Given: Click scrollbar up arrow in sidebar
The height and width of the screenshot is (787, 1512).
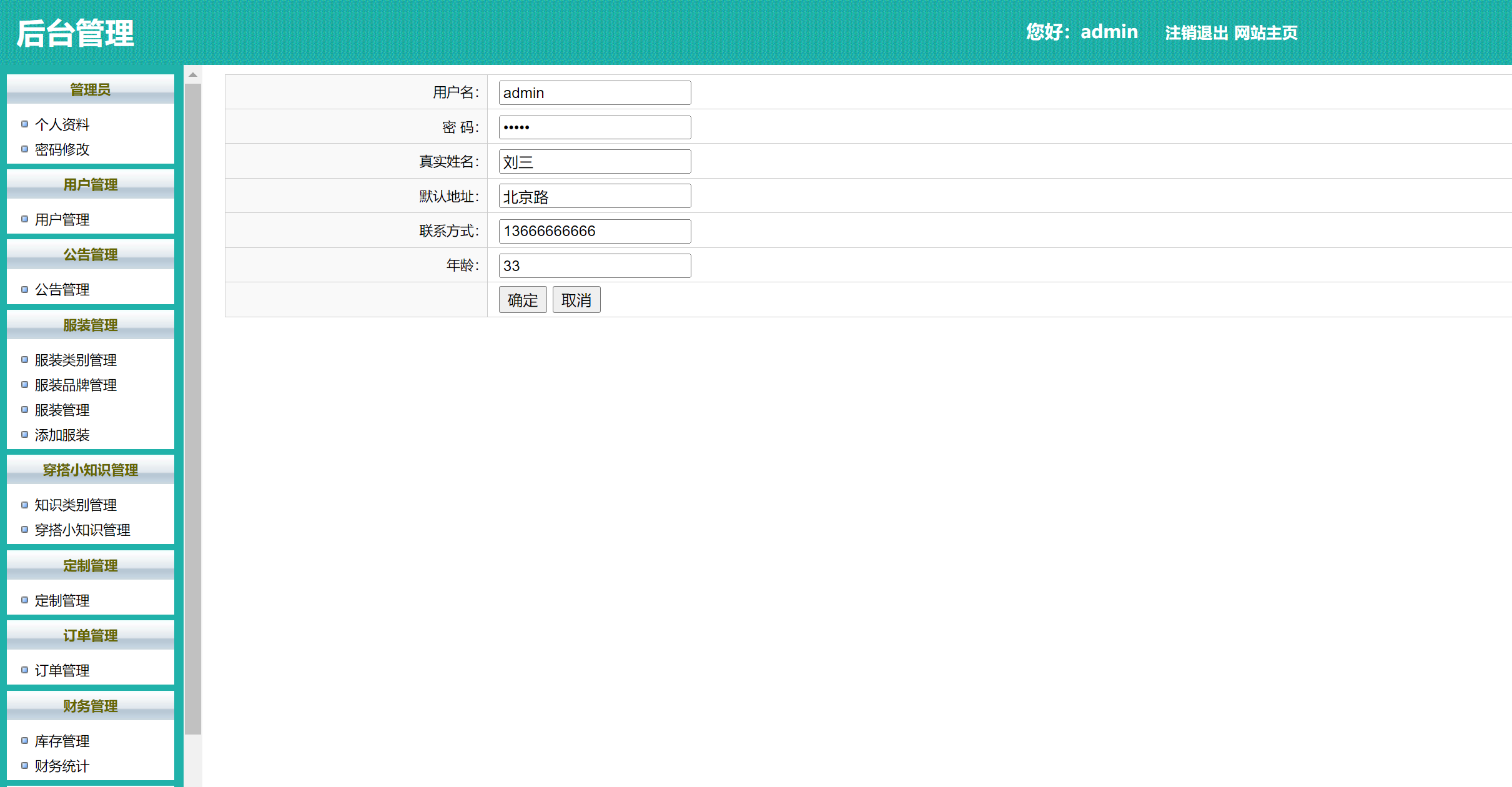Looking at the screenshot, I should tap(193, 74).
